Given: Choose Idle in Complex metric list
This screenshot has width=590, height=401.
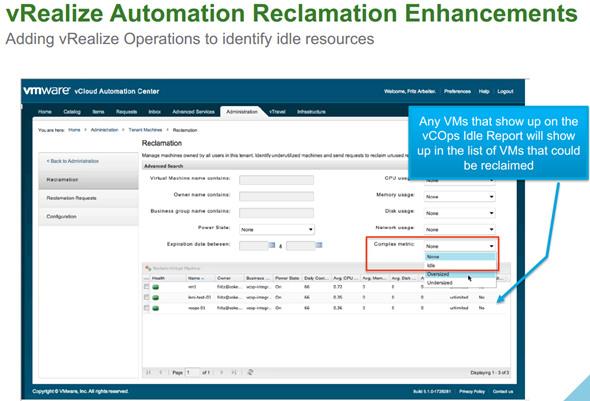Looking at the screenshot, I should pyautogui.click(x=460, y=266).
